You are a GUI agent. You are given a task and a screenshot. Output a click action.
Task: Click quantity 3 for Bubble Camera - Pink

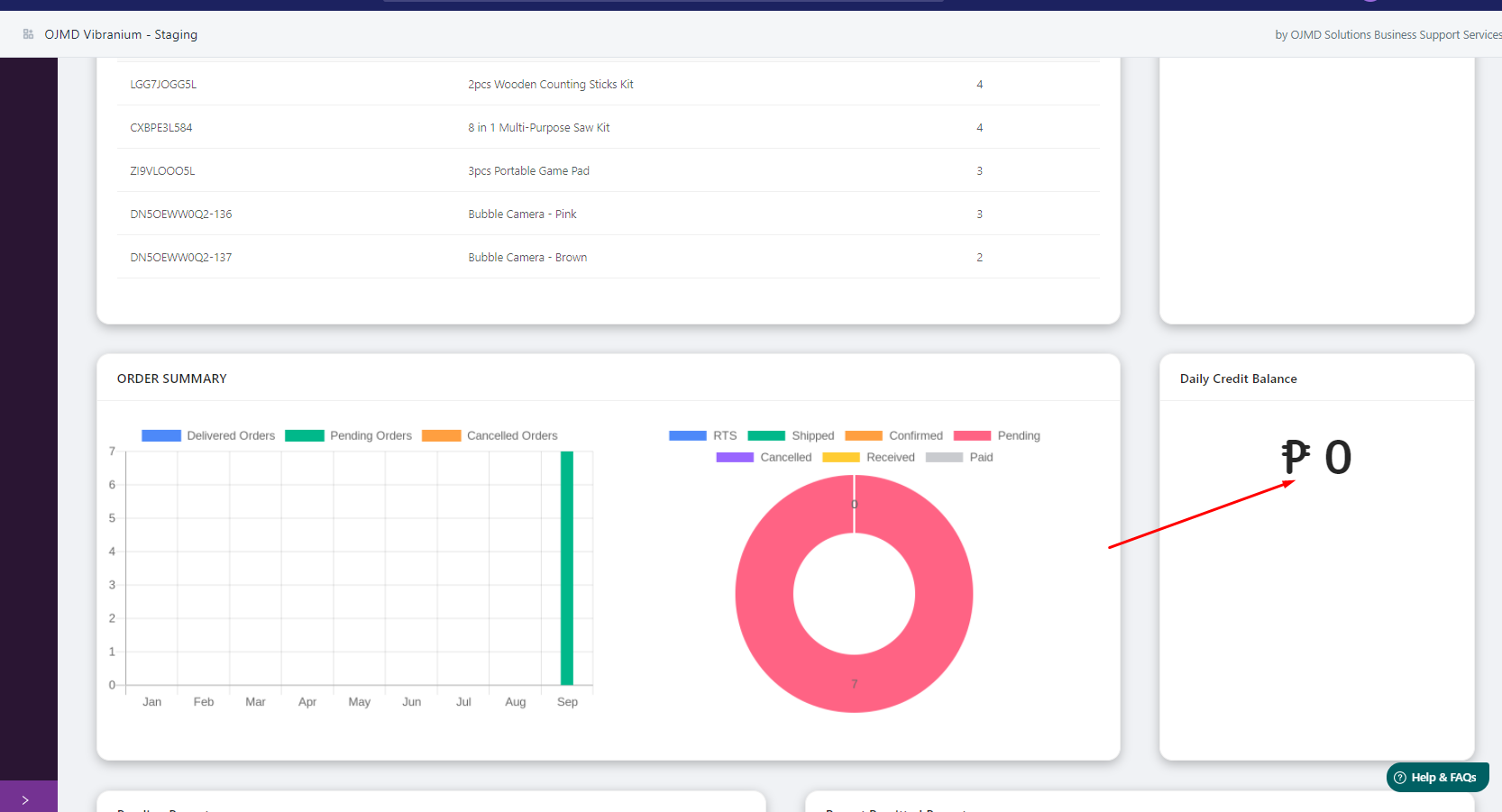point(980,214)
